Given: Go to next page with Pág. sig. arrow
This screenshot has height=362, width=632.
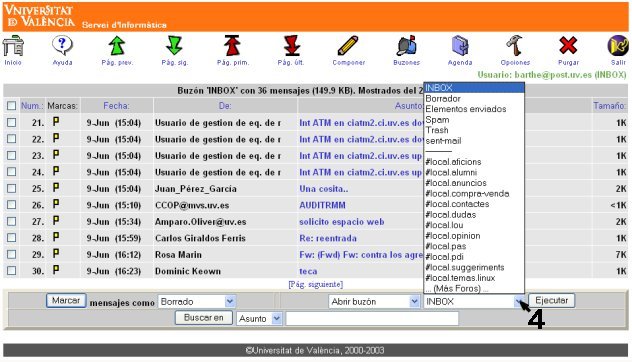Looking at the screenshot, I should coord(175,46).
